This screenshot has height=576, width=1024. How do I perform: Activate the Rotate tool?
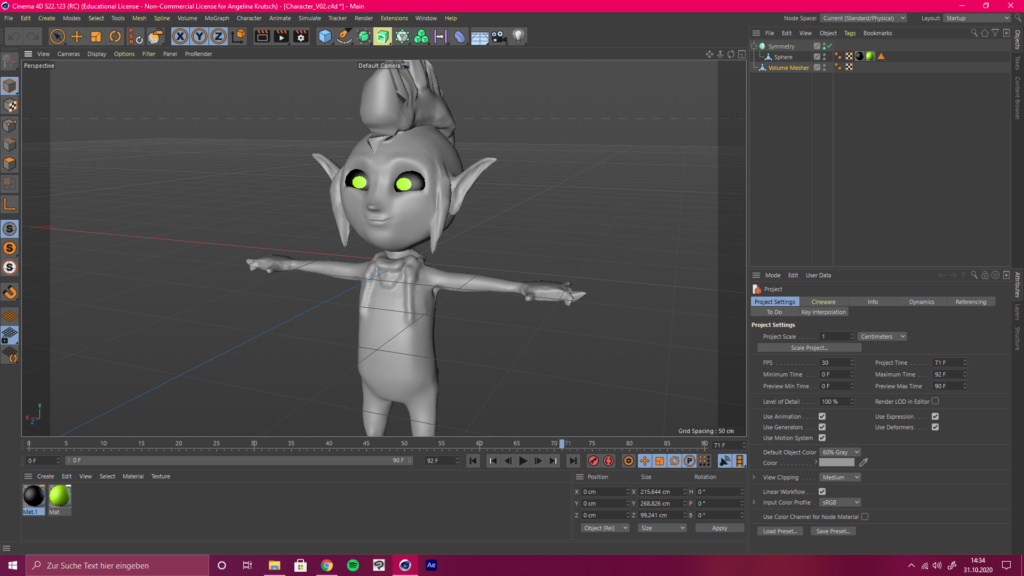[x=116, y=37]
